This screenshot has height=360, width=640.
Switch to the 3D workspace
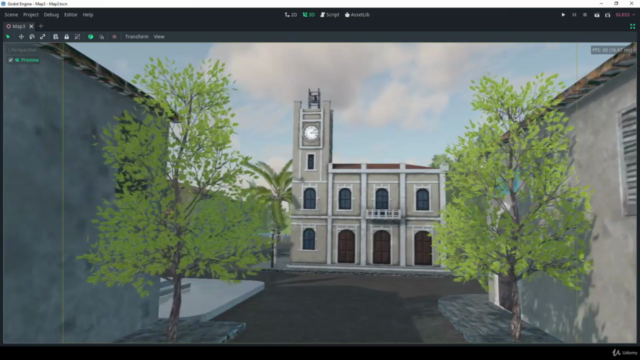click(x=309, y=15)
